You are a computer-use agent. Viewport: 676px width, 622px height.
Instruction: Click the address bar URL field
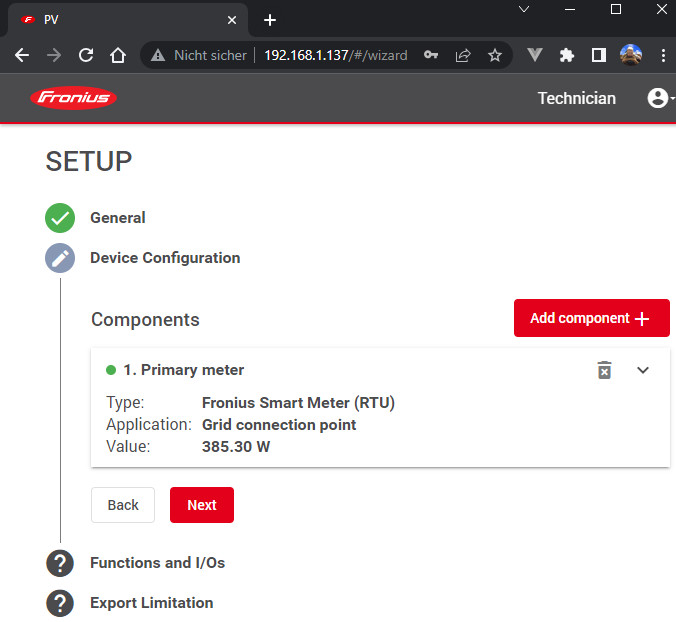point(335,55)
